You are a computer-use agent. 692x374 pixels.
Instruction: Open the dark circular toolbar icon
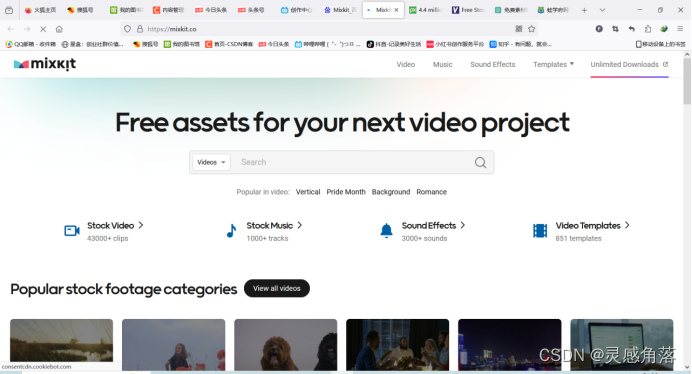point(599,29)
